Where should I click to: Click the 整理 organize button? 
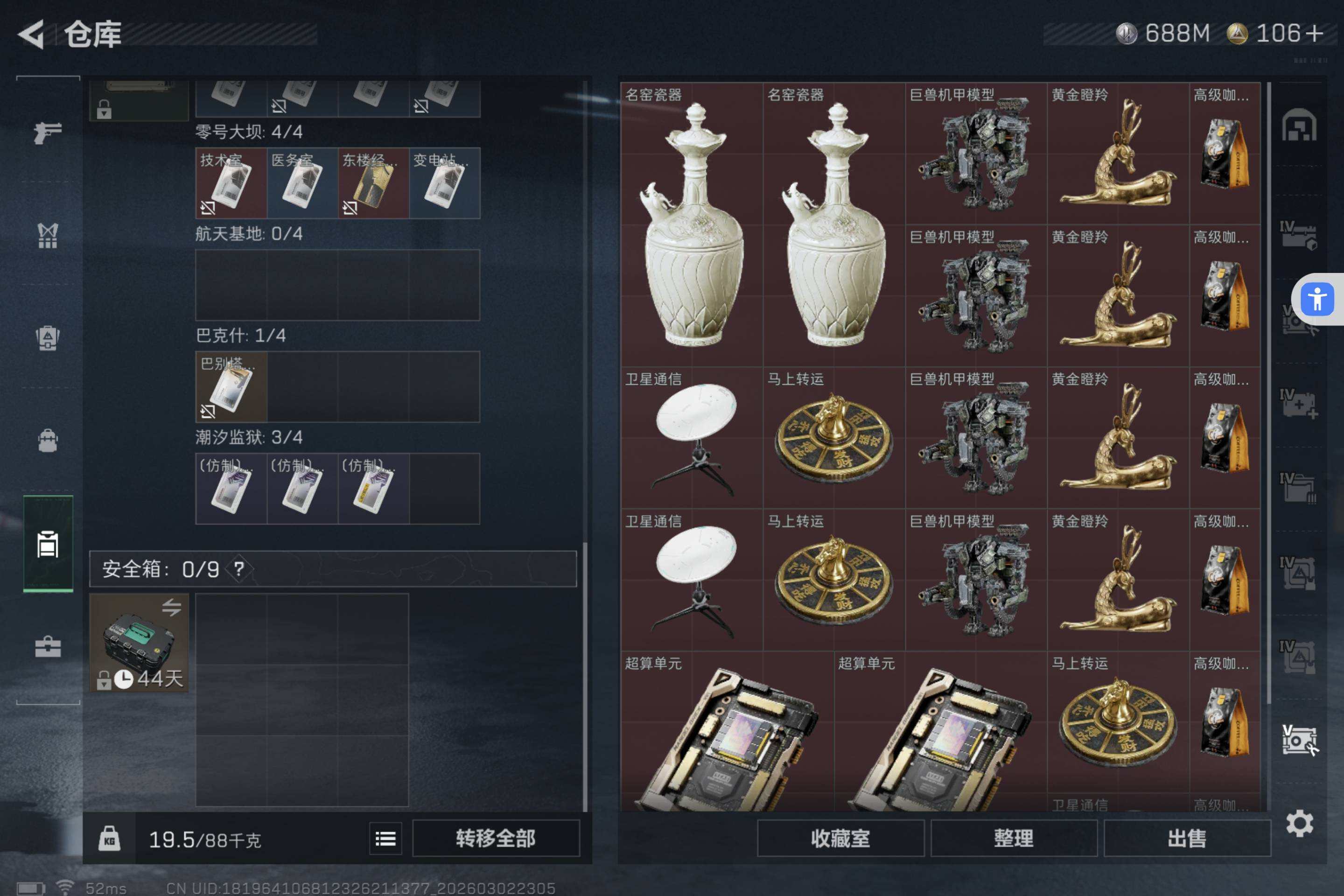coord(1014,838)
